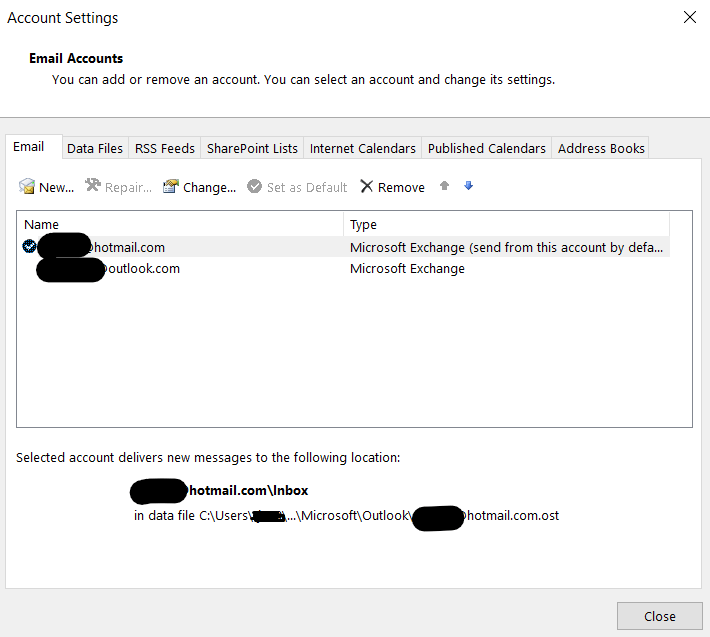Image resolution: width=710 pixels, height=637 pixels.
Task: Click outlook.com row's Microsoft Exchange type
Action: tap(407, 268)
